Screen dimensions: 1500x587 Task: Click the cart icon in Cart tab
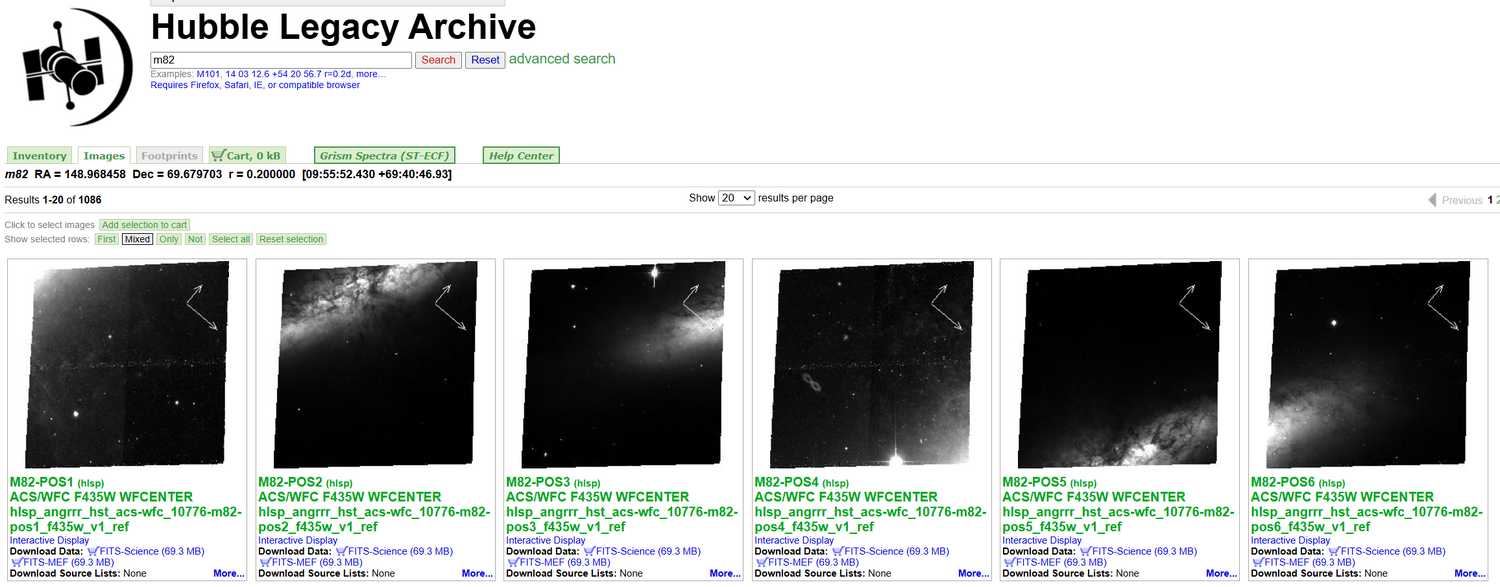pyautogui.click(x=218, y=155)
